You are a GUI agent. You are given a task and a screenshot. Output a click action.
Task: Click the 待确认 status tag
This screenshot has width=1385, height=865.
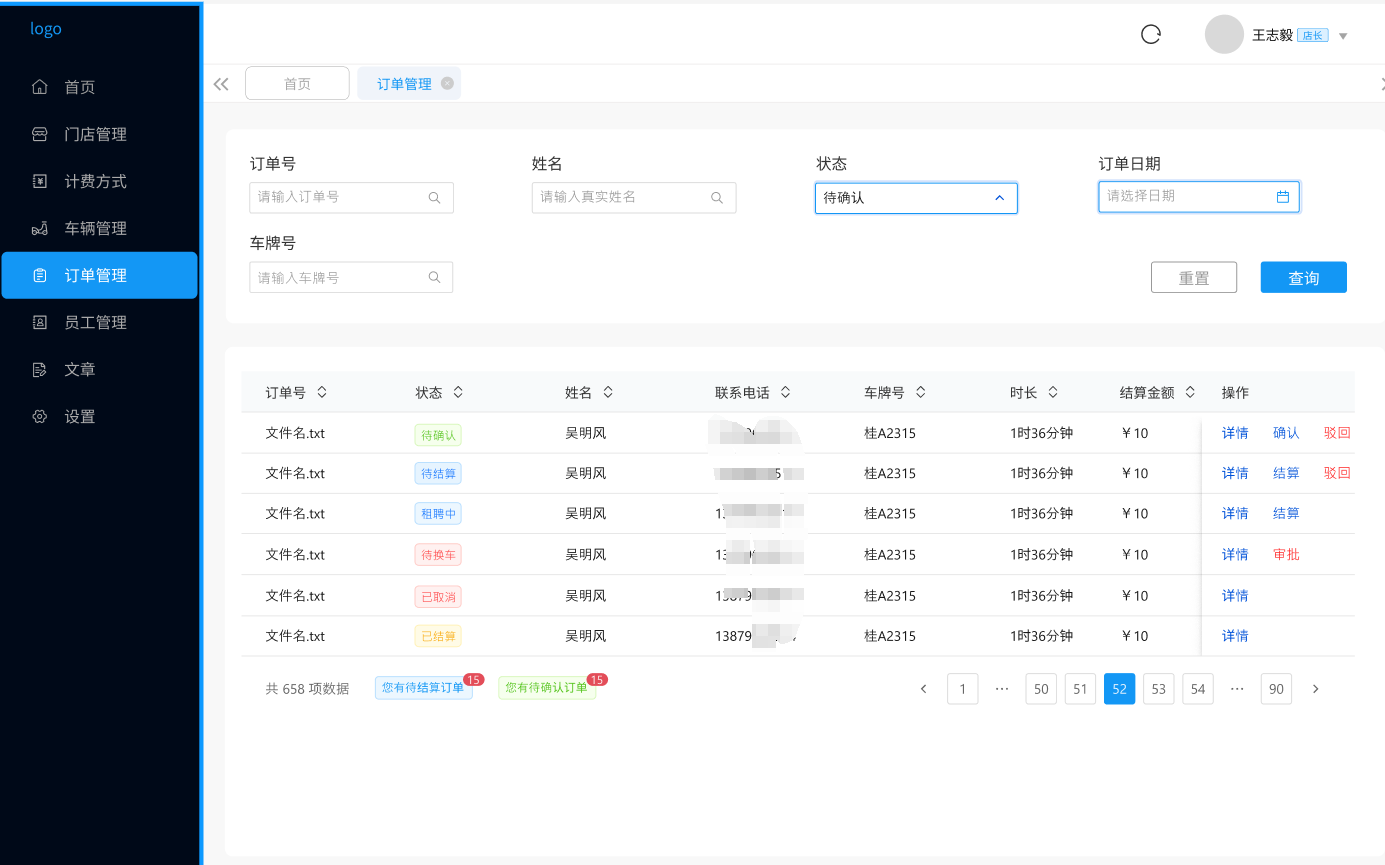click(438, 435)
